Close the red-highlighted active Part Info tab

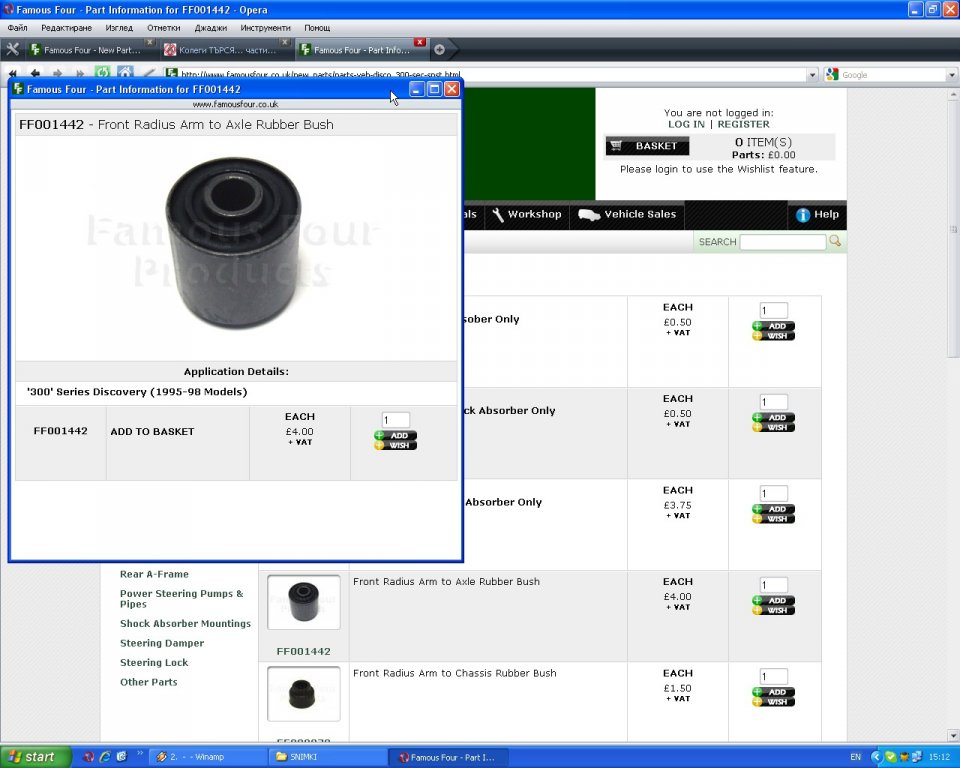pyautogui.click(x=420, y=42)
